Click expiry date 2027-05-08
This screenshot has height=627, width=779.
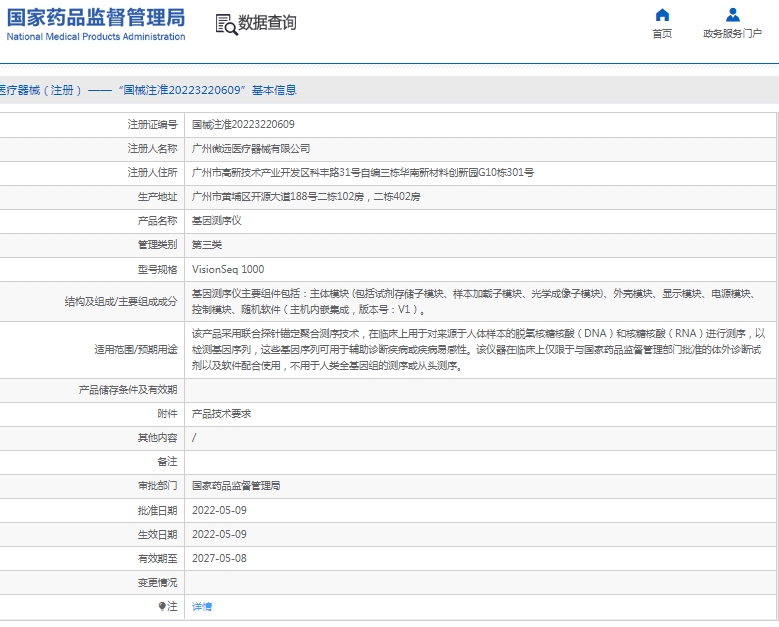point(219,558)
